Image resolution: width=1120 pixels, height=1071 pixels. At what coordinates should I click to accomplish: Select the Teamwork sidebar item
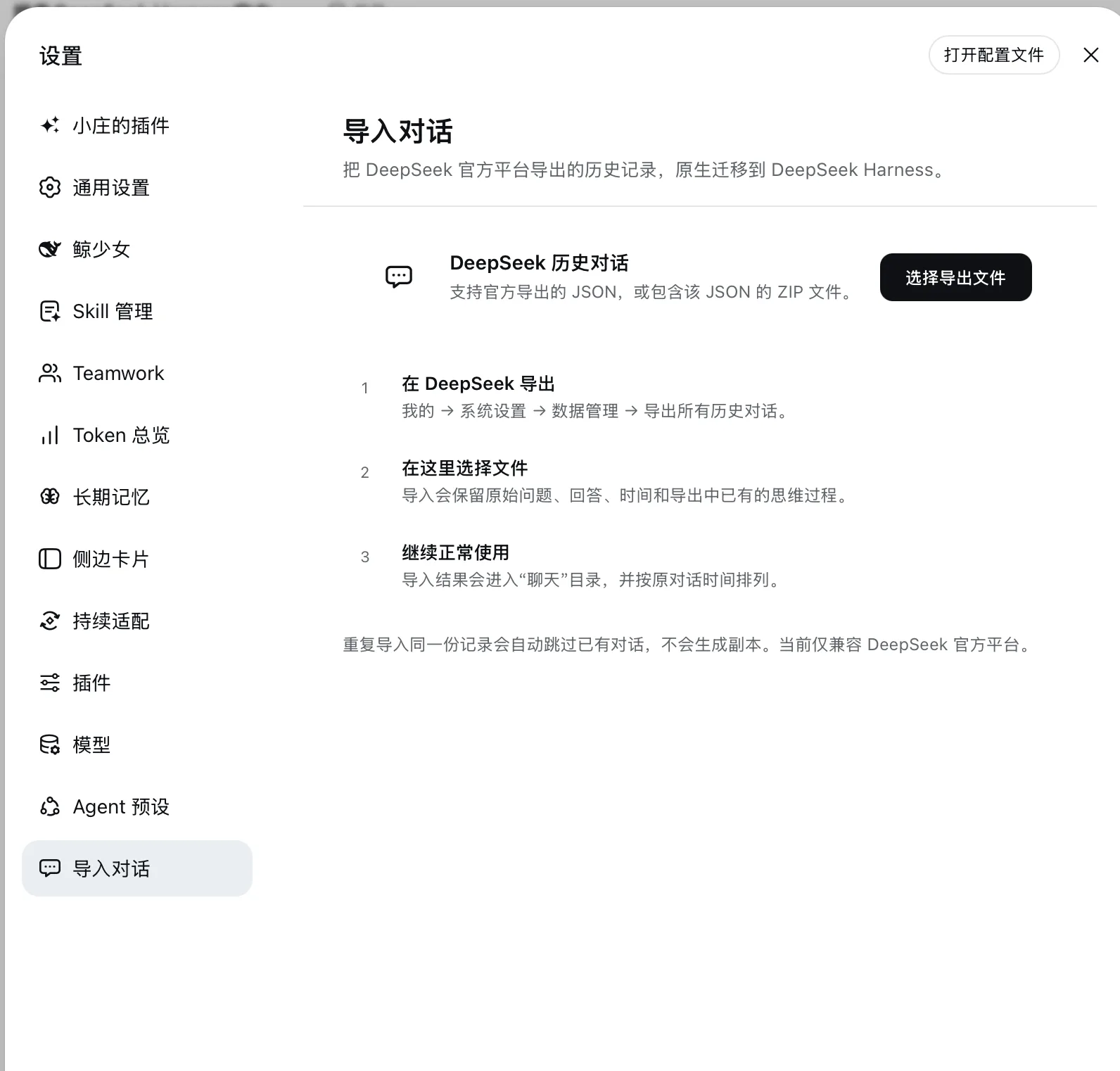[137, 373]
